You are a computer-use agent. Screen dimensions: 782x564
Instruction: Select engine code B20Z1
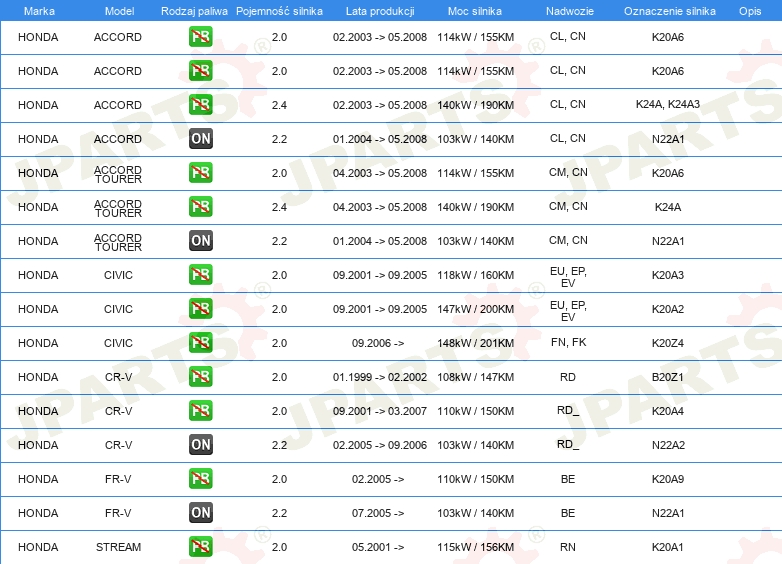click(668, 377)
